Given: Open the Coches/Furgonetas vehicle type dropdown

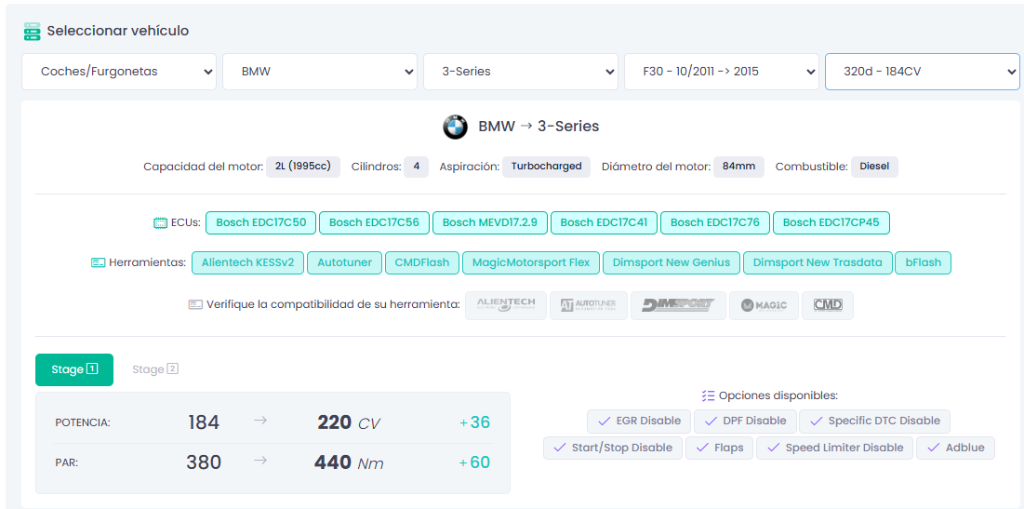Looking at the screenshot, I should click(x=119, y=72).
